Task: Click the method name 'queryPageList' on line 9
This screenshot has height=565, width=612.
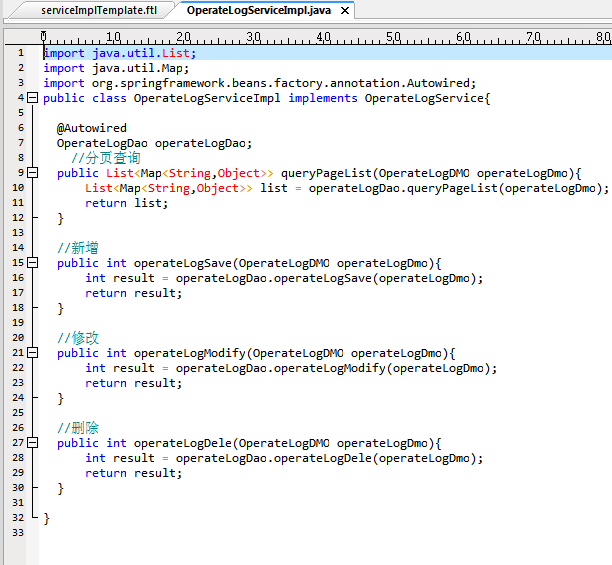Action: 326,173
